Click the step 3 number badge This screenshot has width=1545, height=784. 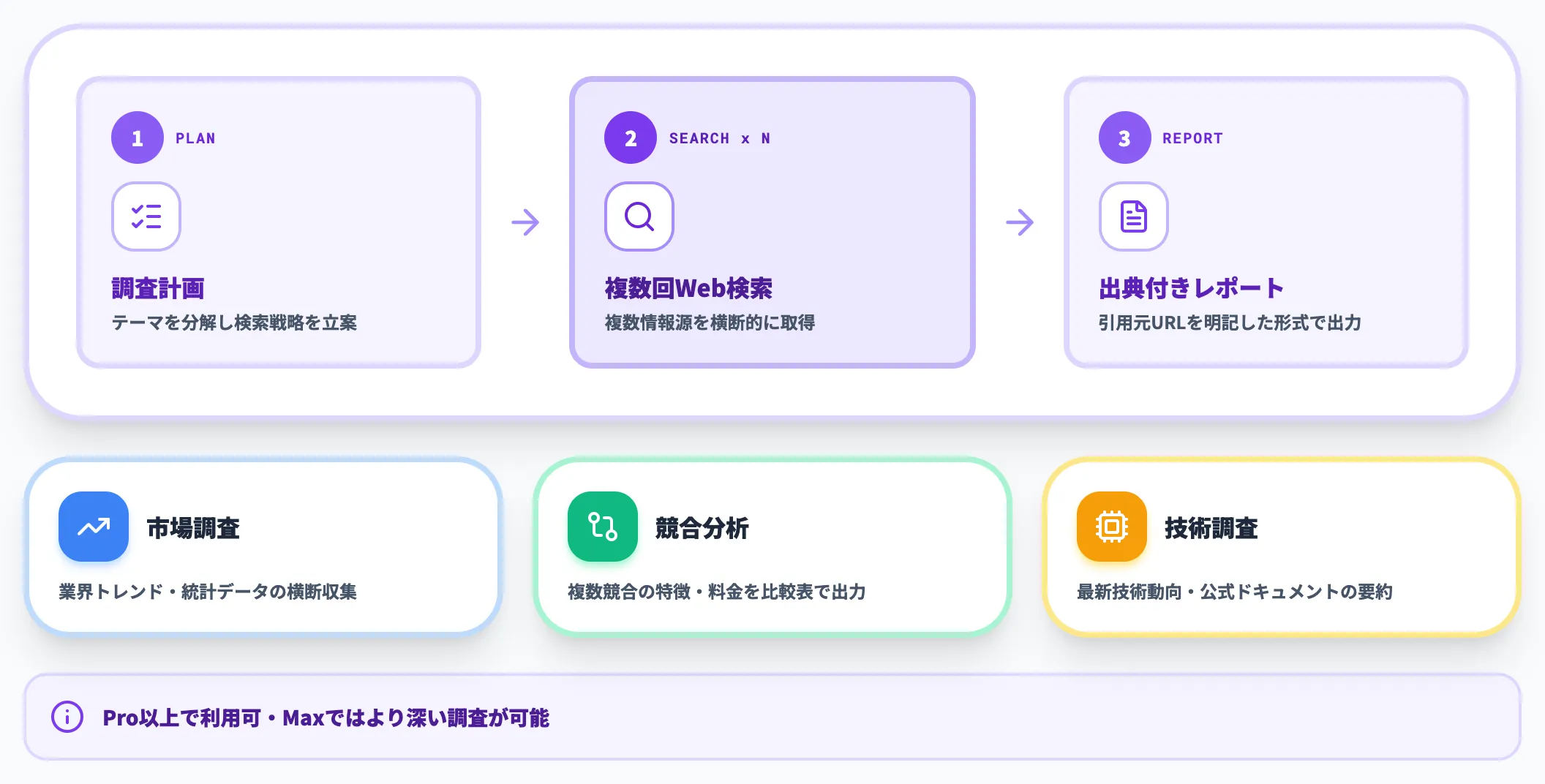pyautogui.click(x=1125, y=137)
